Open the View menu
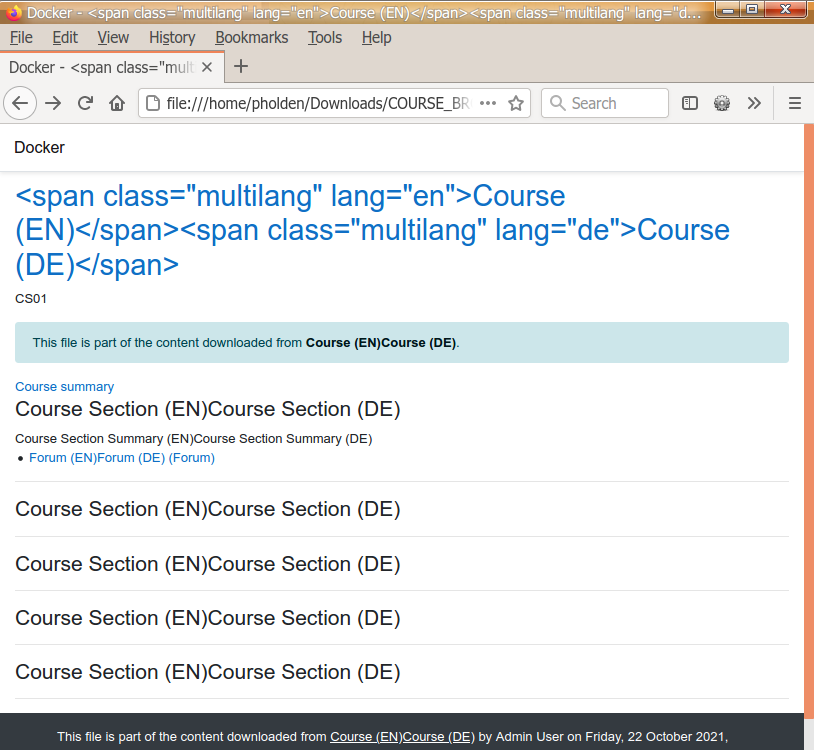The width and height of the screenshot is (814, 750). tap(113, 37)
